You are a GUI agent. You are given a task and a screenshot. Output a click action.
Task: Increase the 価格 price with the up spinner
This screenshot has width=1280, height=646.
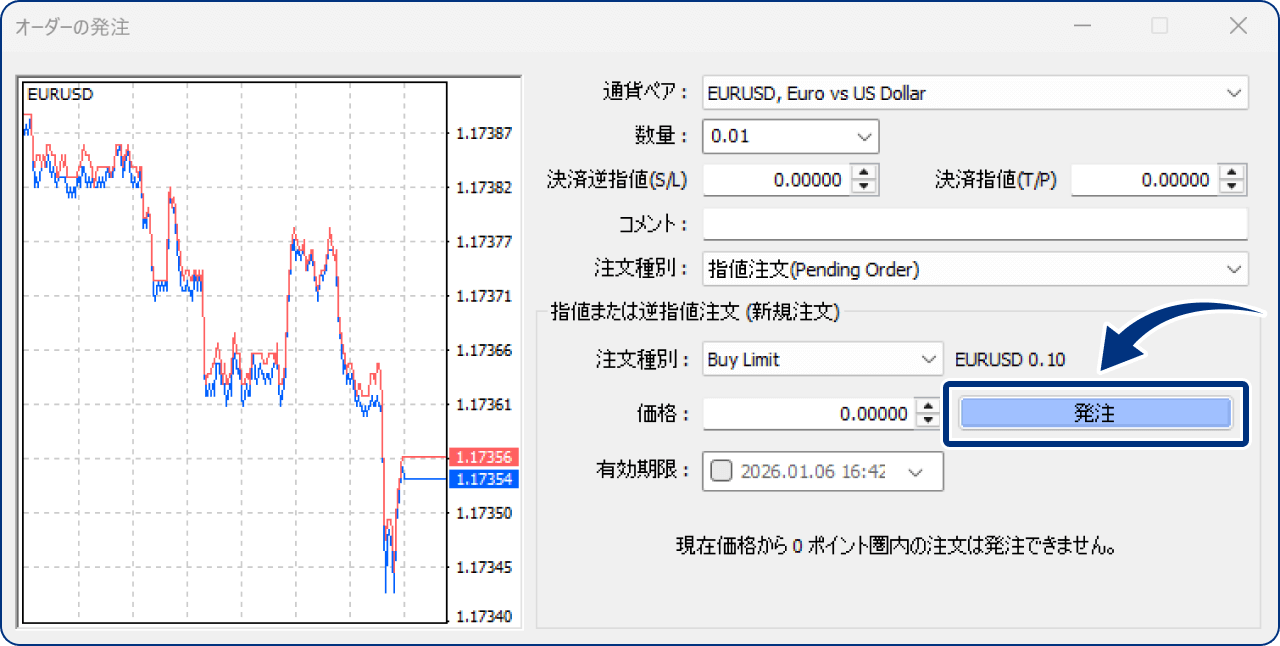[927, 408]
